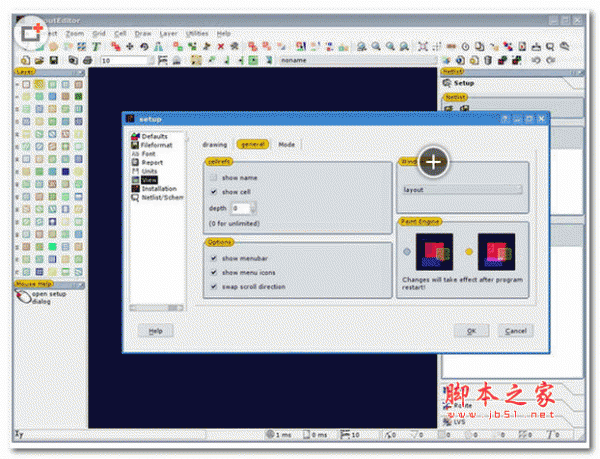Switch to the Mode tab
Viewport: 600px width, 459px height.
pyautogui.click(x=287, y=144)
